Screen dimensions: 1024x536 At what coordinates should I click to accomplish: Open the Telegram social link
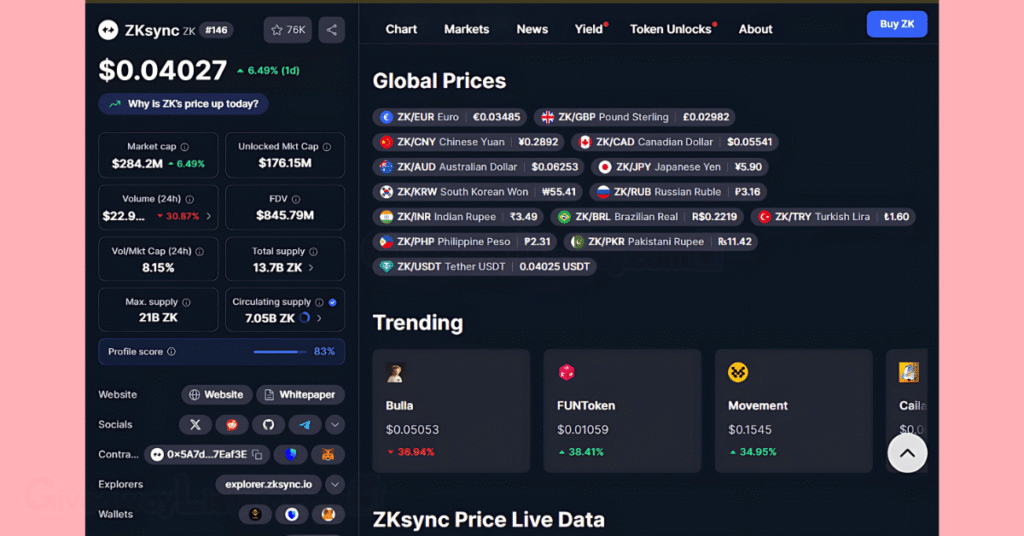click(x=305, y=424)
